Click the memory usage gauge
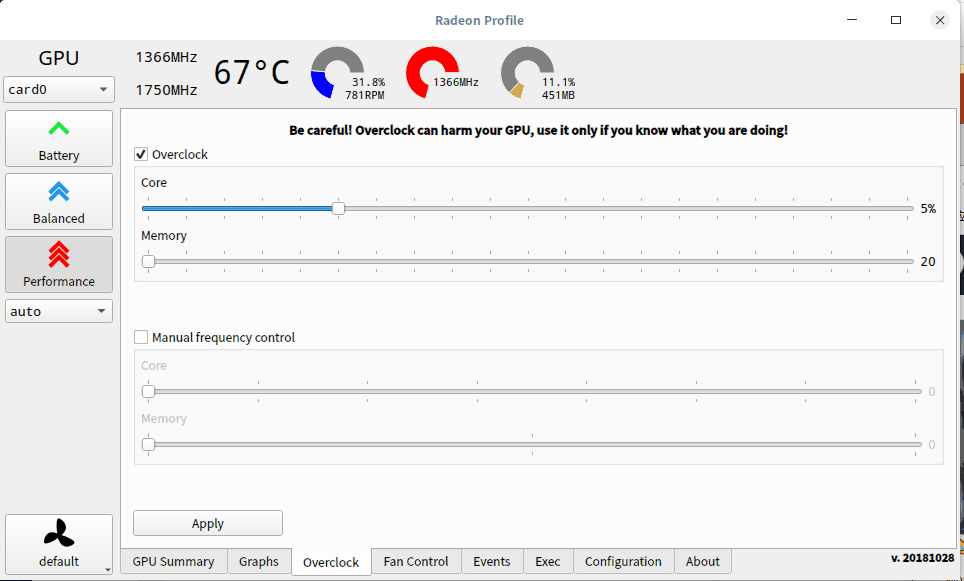The image size is (964, 581). point(527,73)
